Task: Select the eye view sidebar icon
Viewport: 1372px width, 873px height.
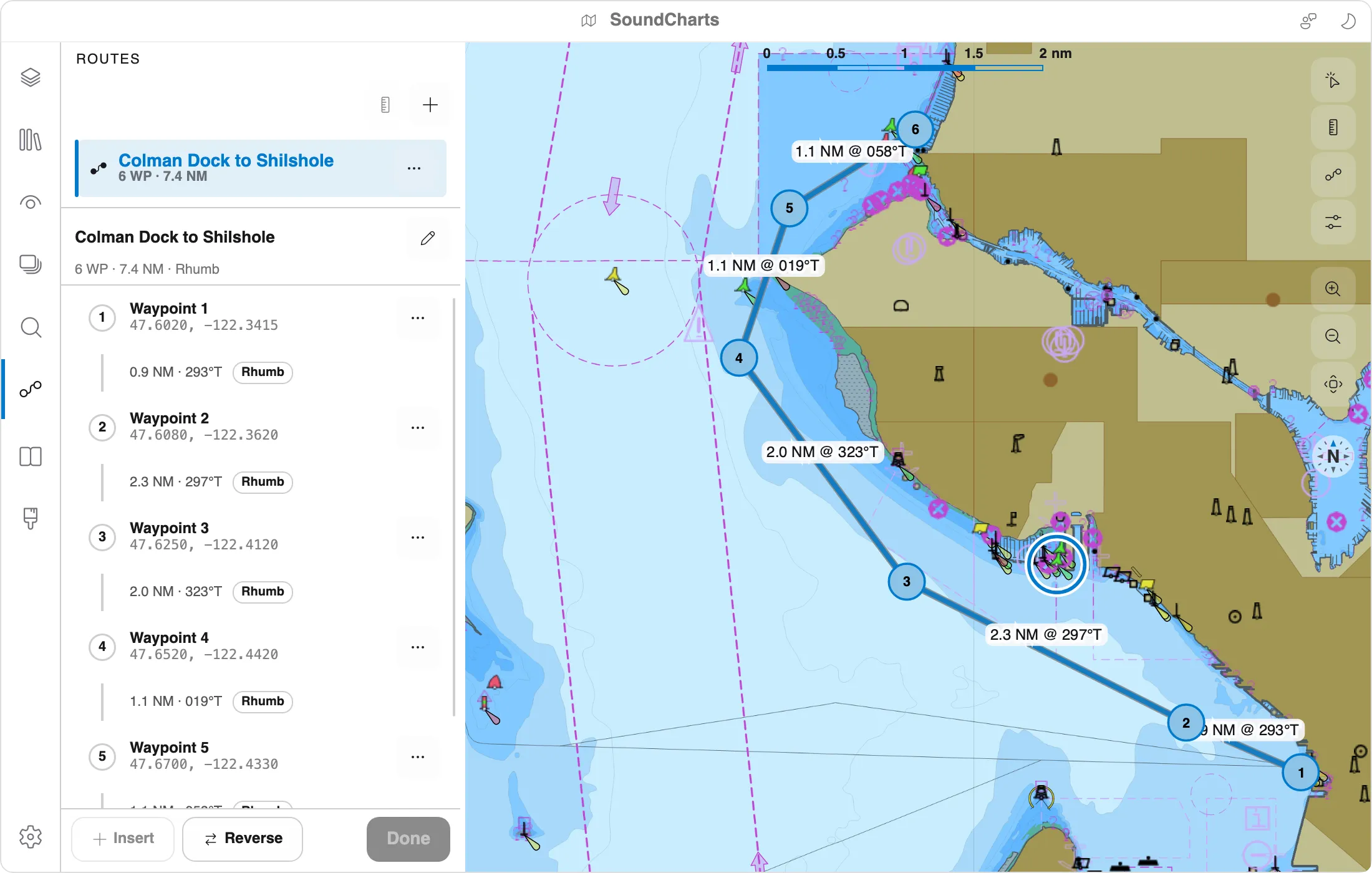Action: [x=30, y=202]
